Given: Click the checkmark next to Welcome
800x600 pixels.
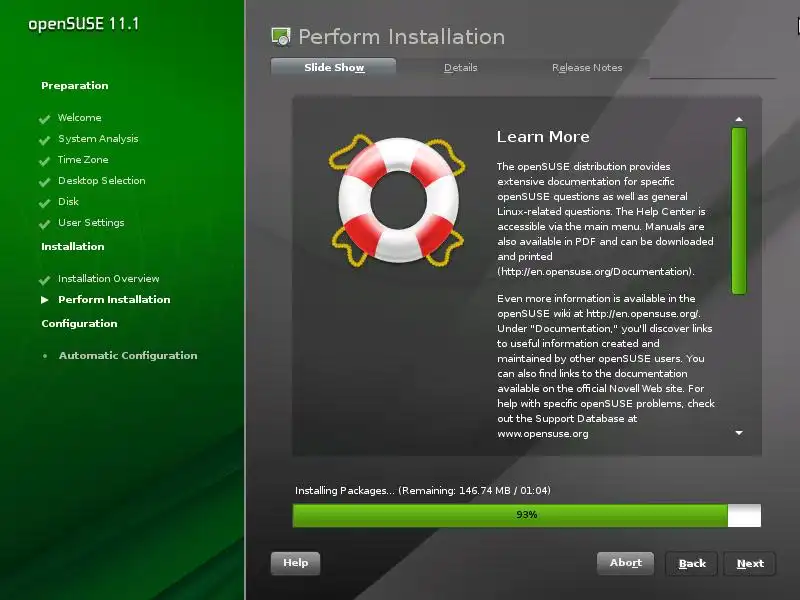Looking at the screenshot, I should click(45, 118).
